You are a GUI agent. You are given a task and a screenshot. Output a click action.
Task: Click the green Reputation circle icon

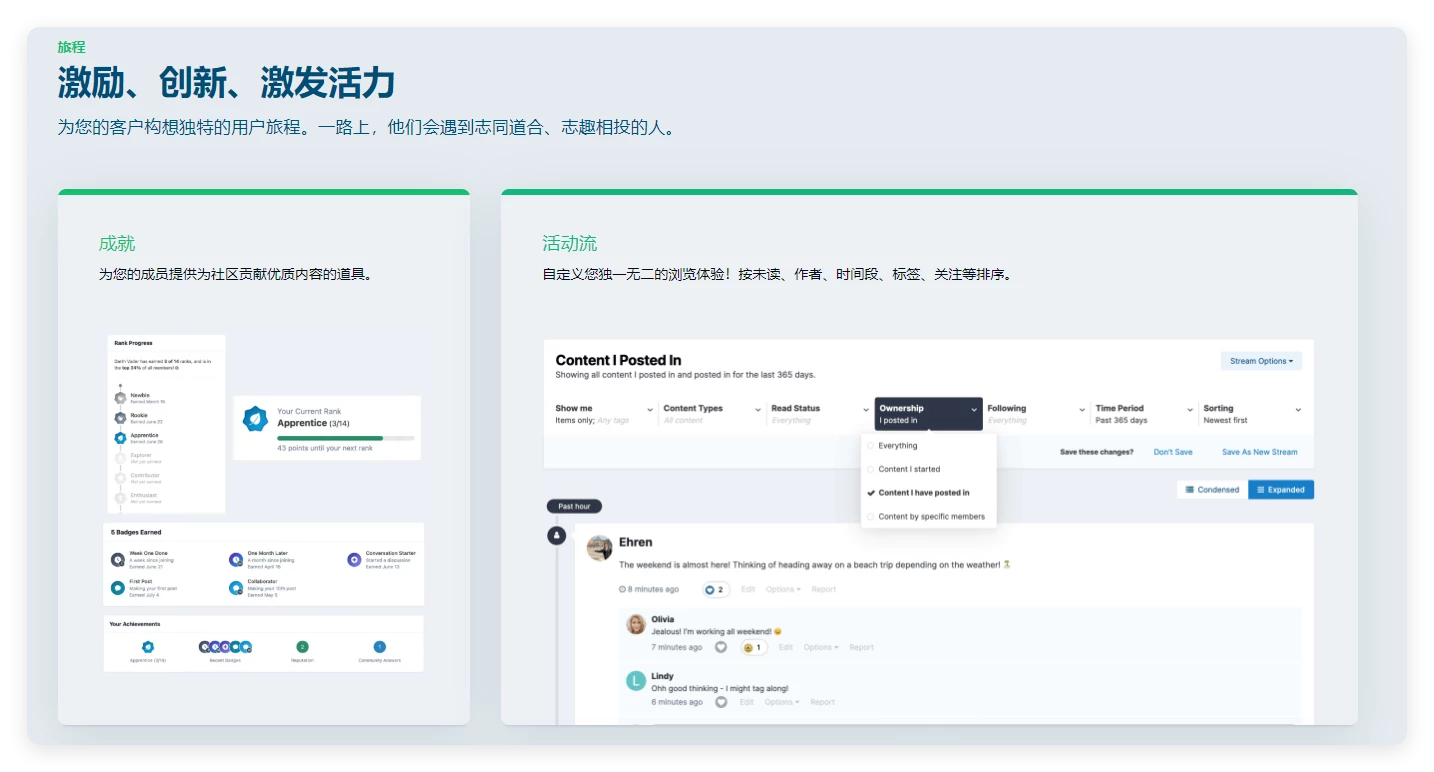point(302,647)
